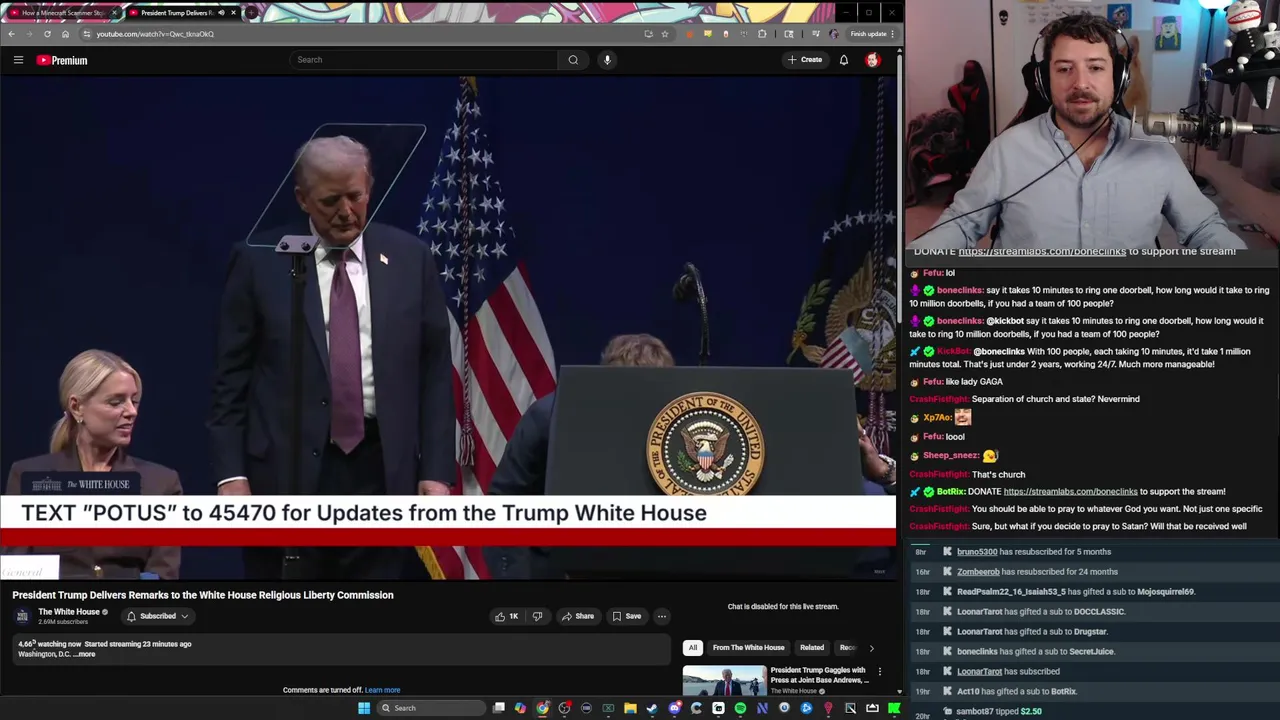The height and width of the screenshot is (720, 1280).
Task: Open the Subscribed notification dropdown
Action: tap(158, 616)
